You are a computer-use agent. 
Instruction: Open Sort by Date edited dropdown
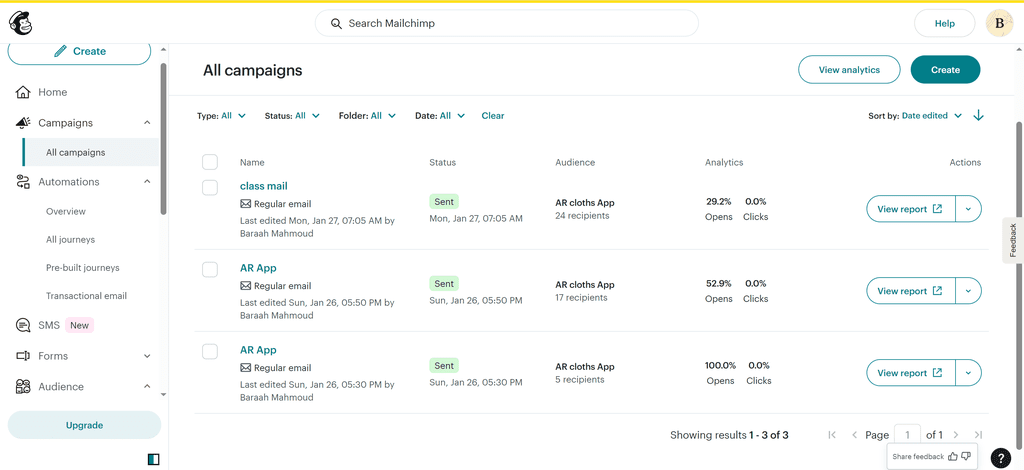[915, 116]
